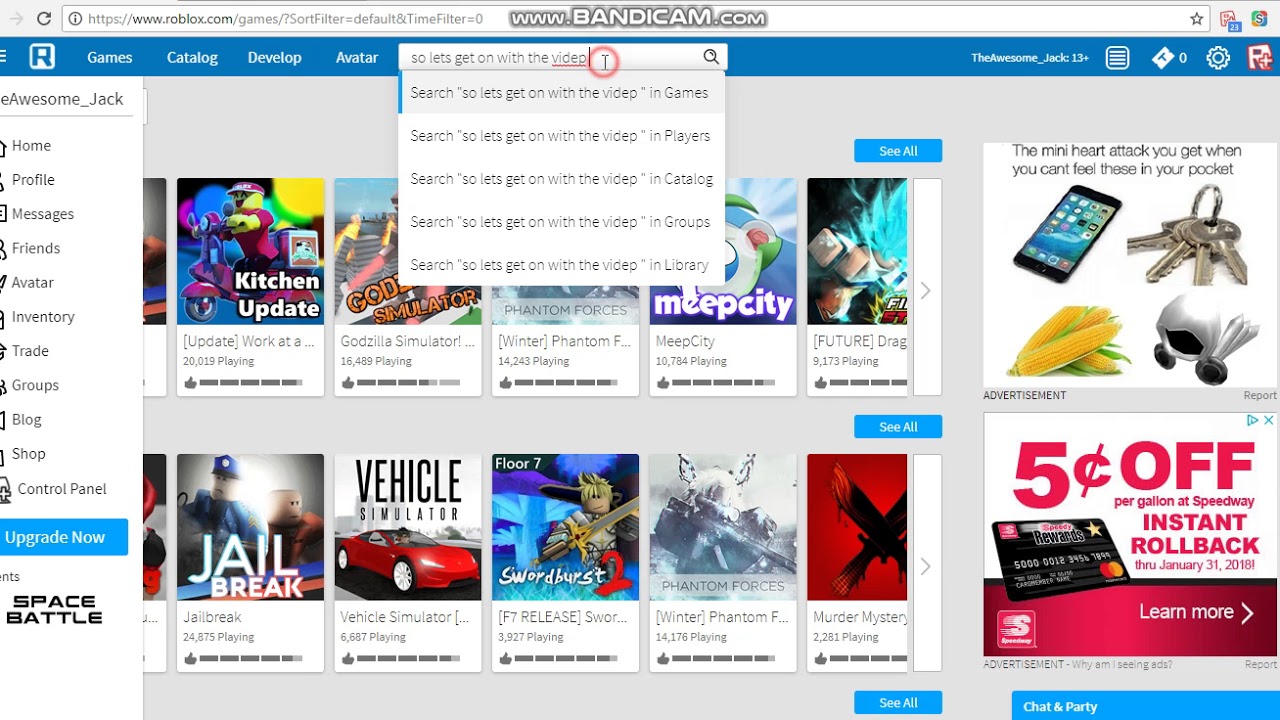The width and height of the screenshot is (1280, 720).
Task: Advance the Jailbreak row with the right chevron
Action: 926,566
